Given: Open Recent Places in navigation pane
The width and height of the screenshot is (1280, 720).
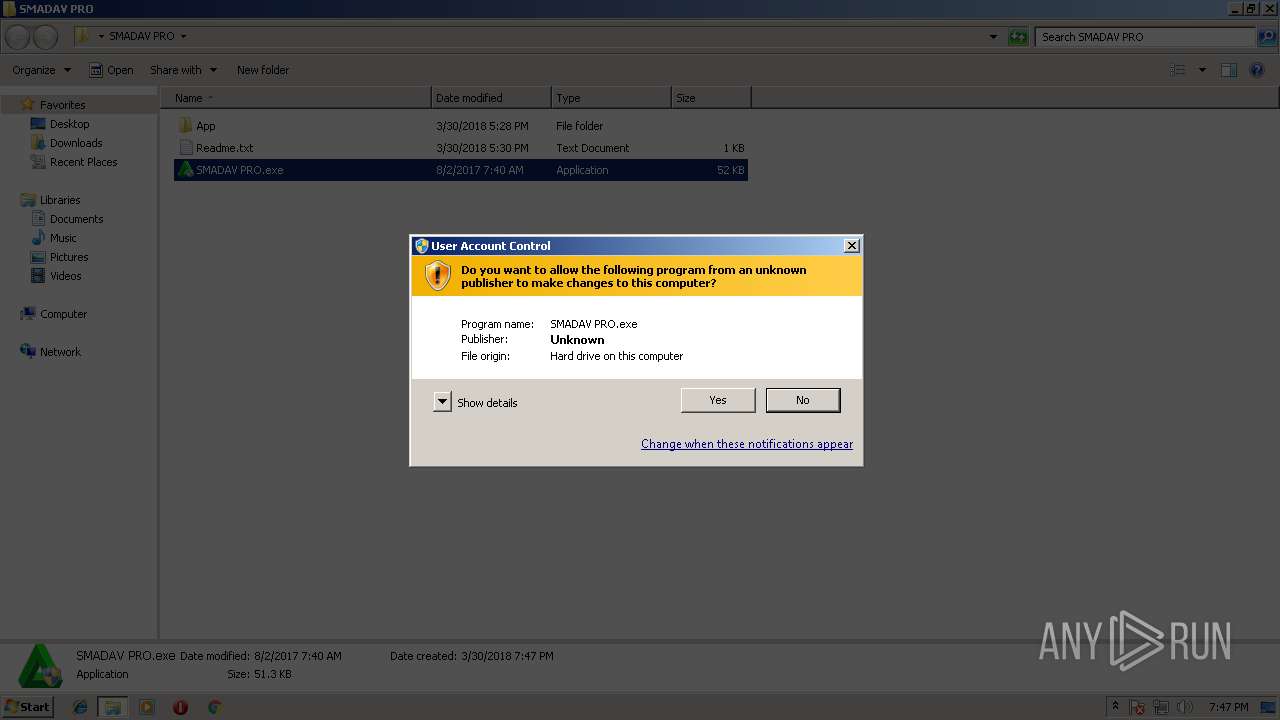Looking at the screenshot, I should 83,162.
